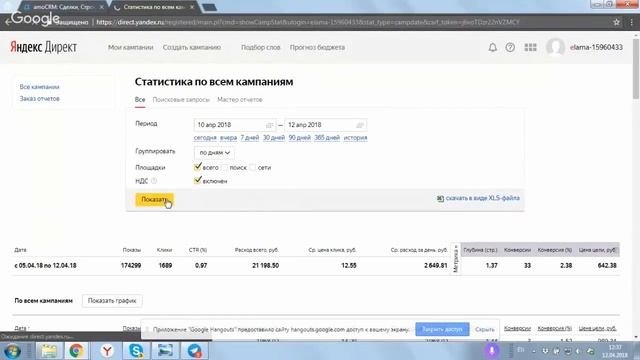The height and width of the screenshot is (360, 640).
Task: Toggle the всего platforms checkbox
Action: [x=198, y=167]
